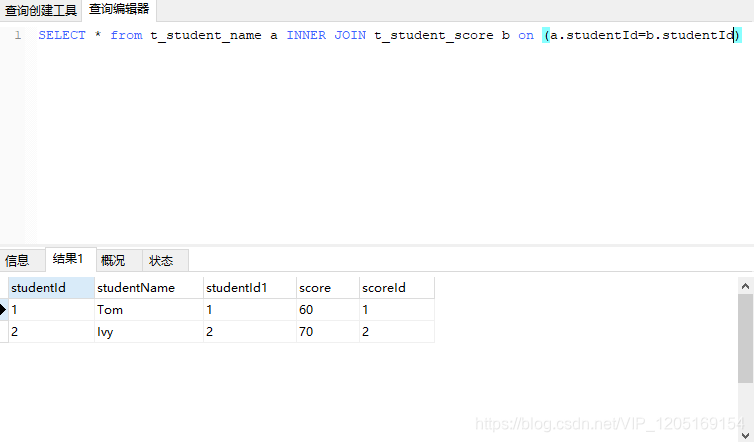Click the score column header
Image resolution: width=754 pixels, height=442 pixels.
pyautogui.click(x=328, y=288)
